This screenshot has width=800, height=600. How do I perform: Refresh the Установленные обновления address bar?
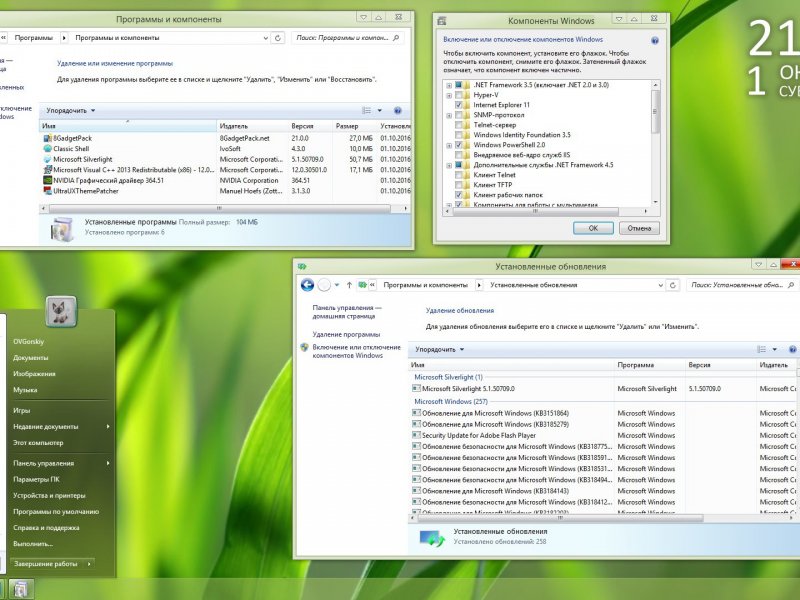(672, 285)
